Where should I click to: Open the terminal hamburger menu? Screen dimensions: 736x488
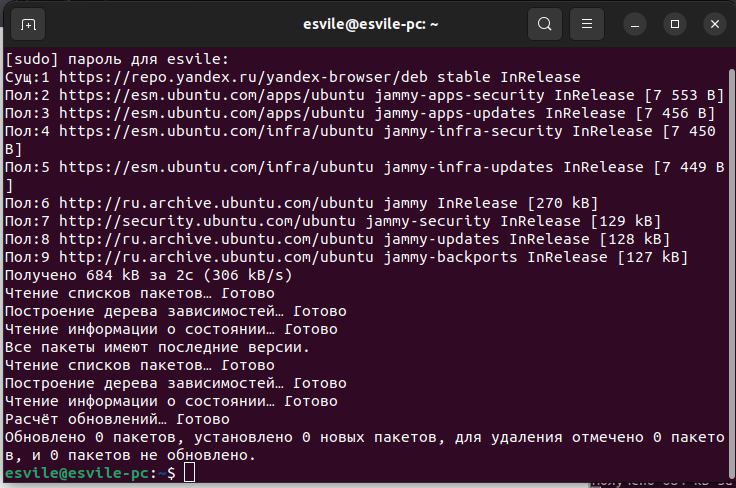[587, 24]
